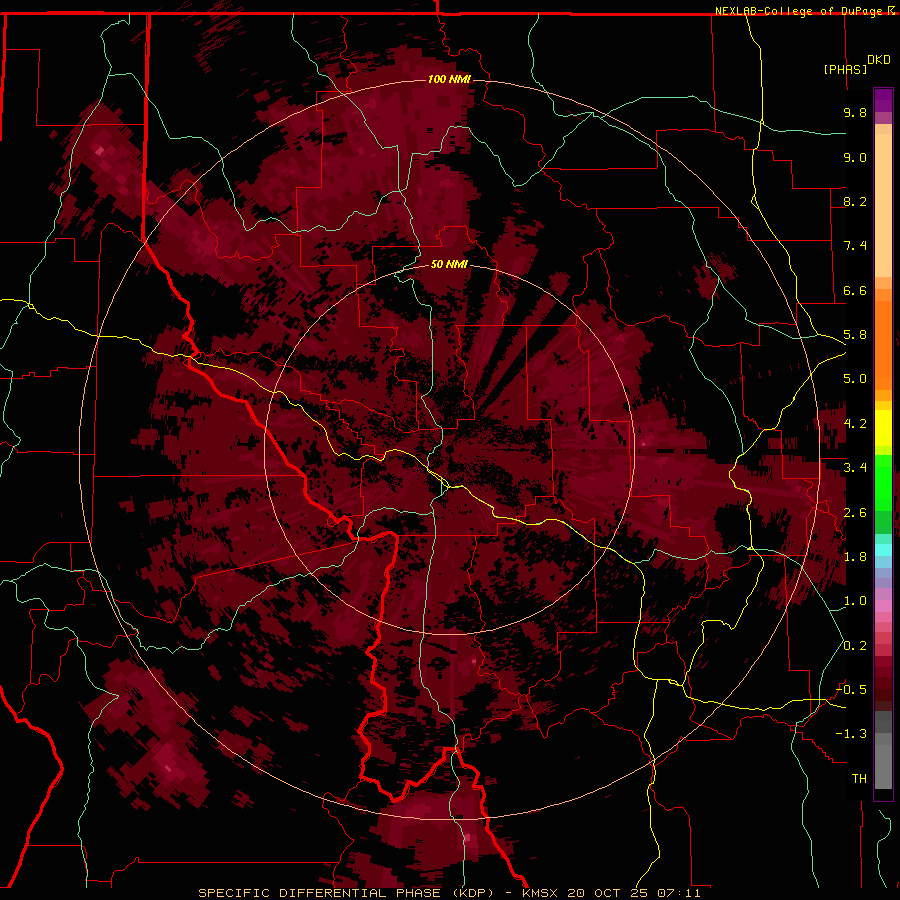
Task: Click the pale peach color bar segment
Action: click(x=883, y=205)
